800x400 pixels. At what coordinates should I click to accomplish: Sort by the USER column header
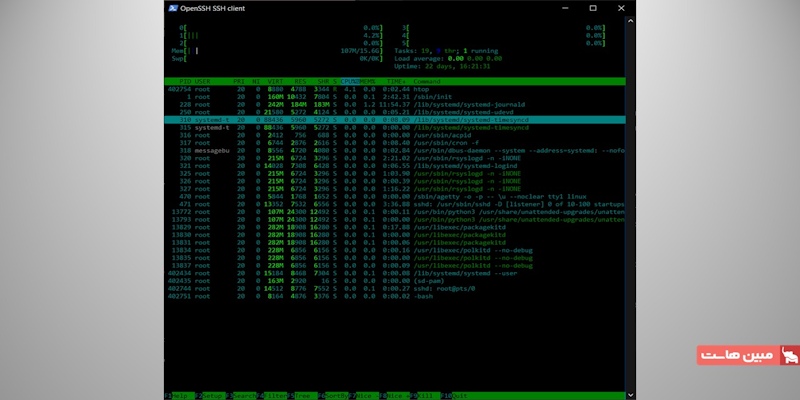[203, 82]
